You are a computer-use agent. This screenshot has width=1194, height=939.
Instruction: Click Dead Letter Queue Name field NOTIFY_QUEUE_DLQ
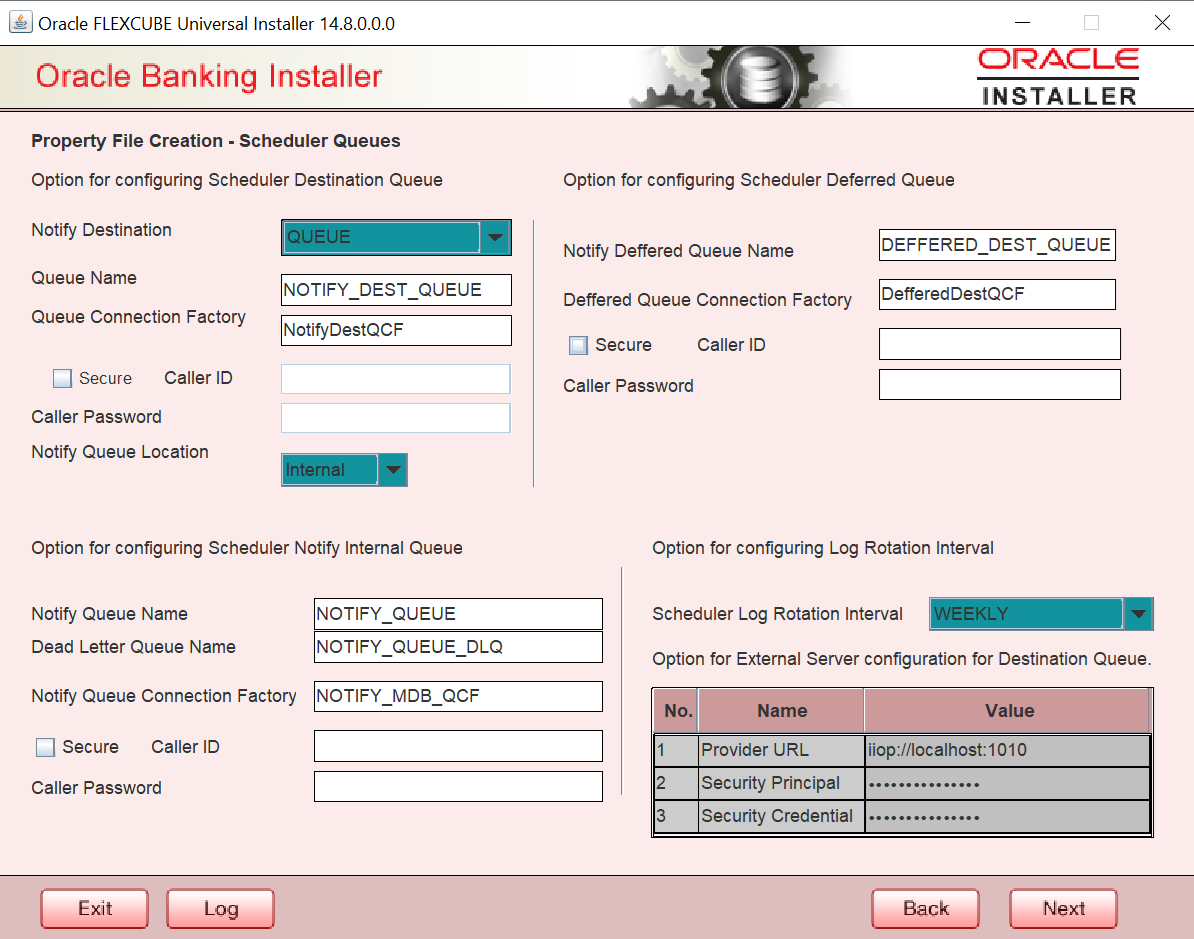click(x=458, y=647)
